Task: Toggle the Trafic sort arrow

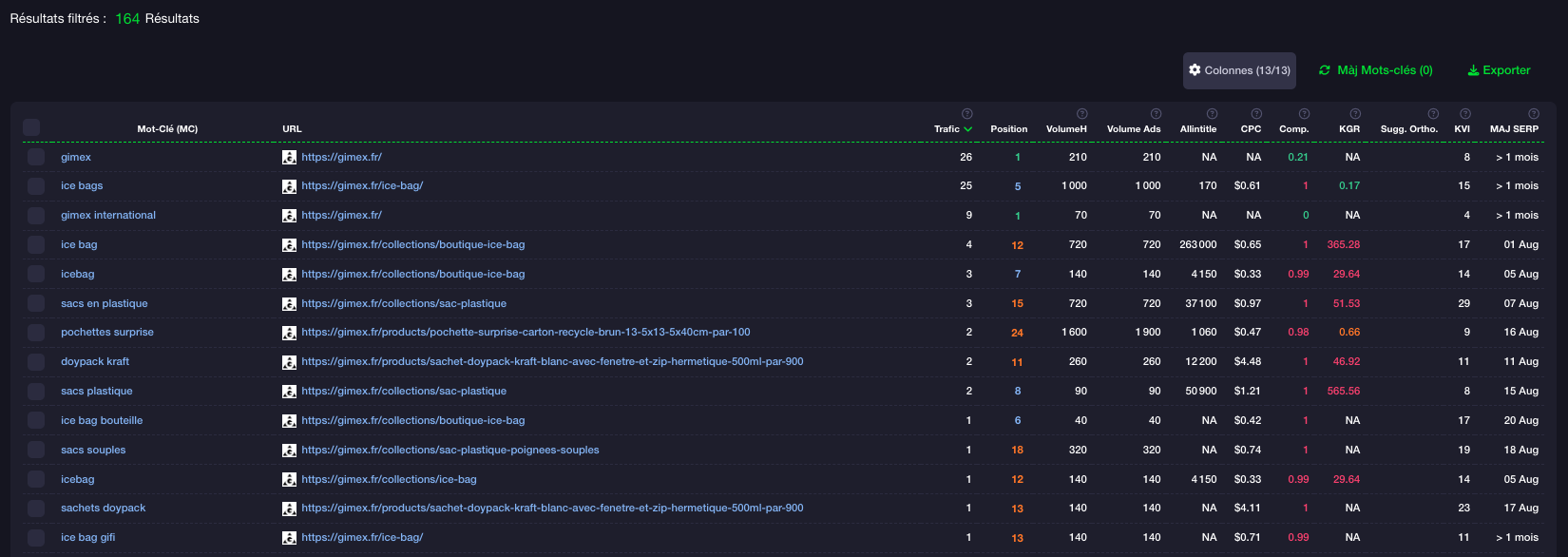Action: tap(967, 129)
